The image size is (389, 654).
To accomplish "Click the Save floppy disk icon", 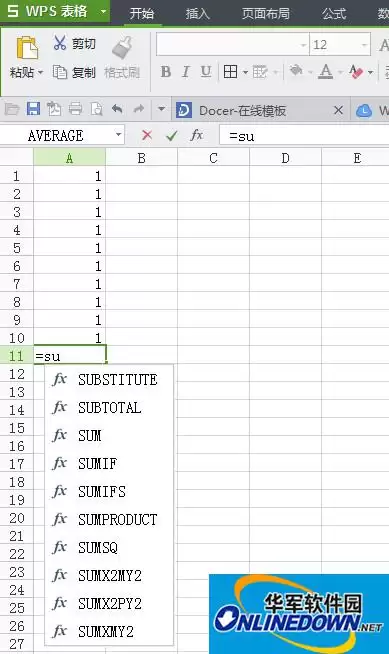I will (33, 110).
